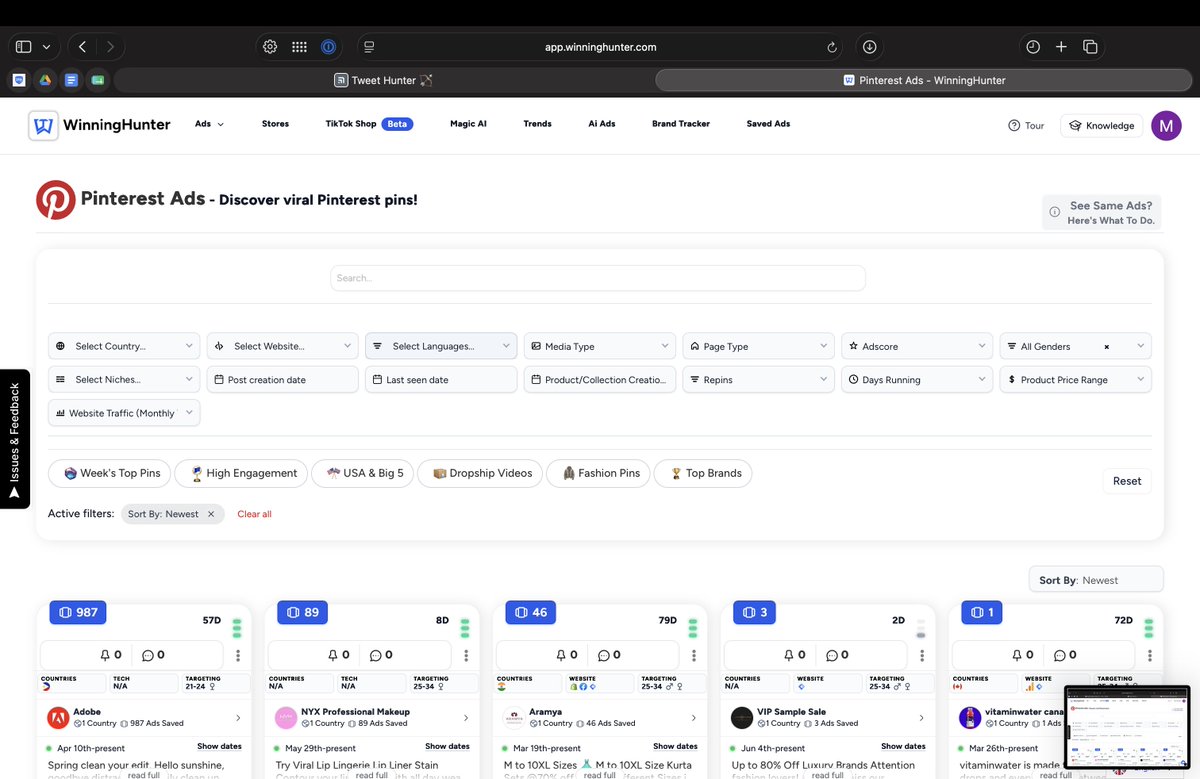1200x779 pixels.
Task: Click the 987 ads saved badge
Action: 78,612
